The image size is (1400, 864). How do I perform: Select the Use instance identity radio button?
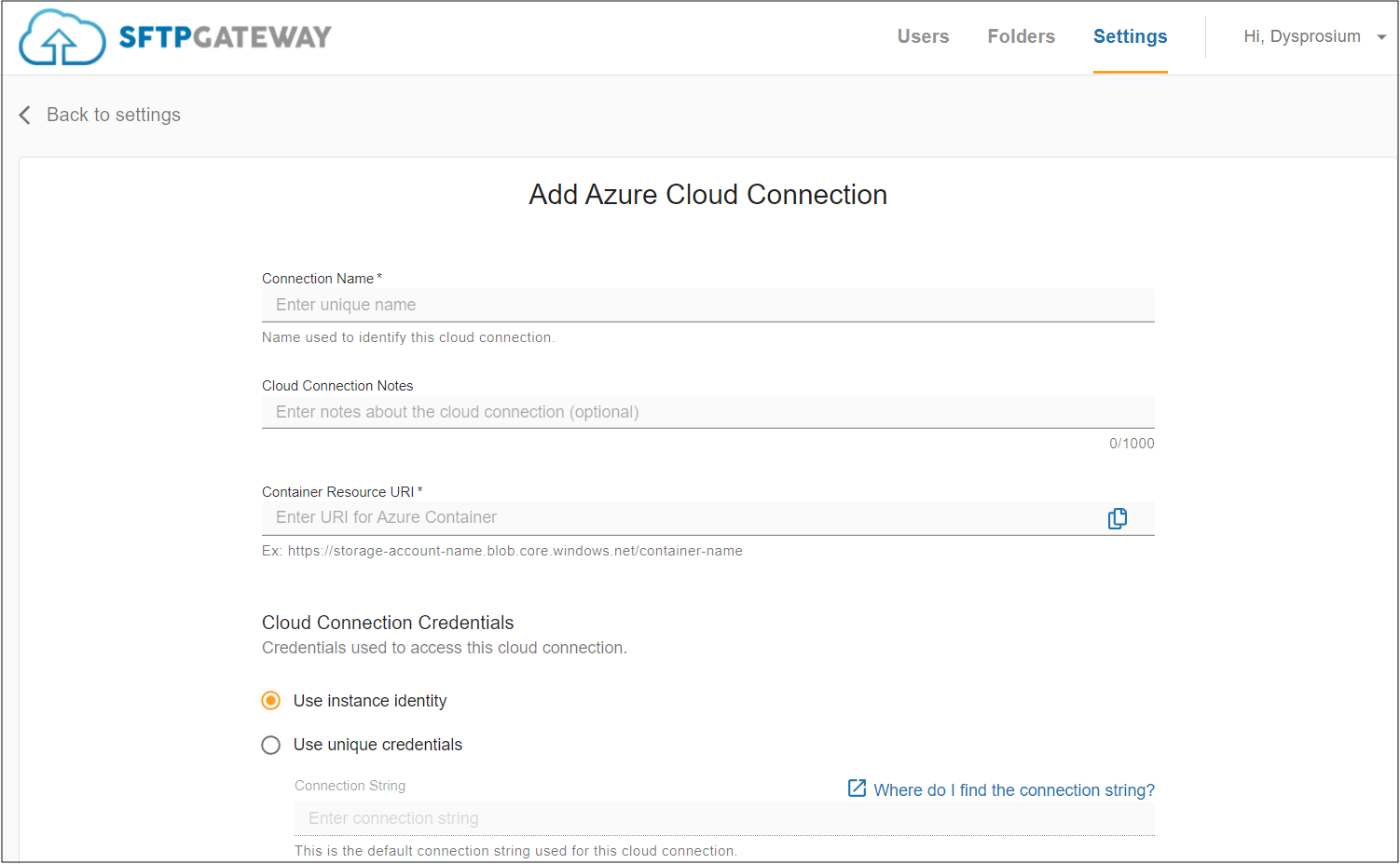tap(271, 700)
